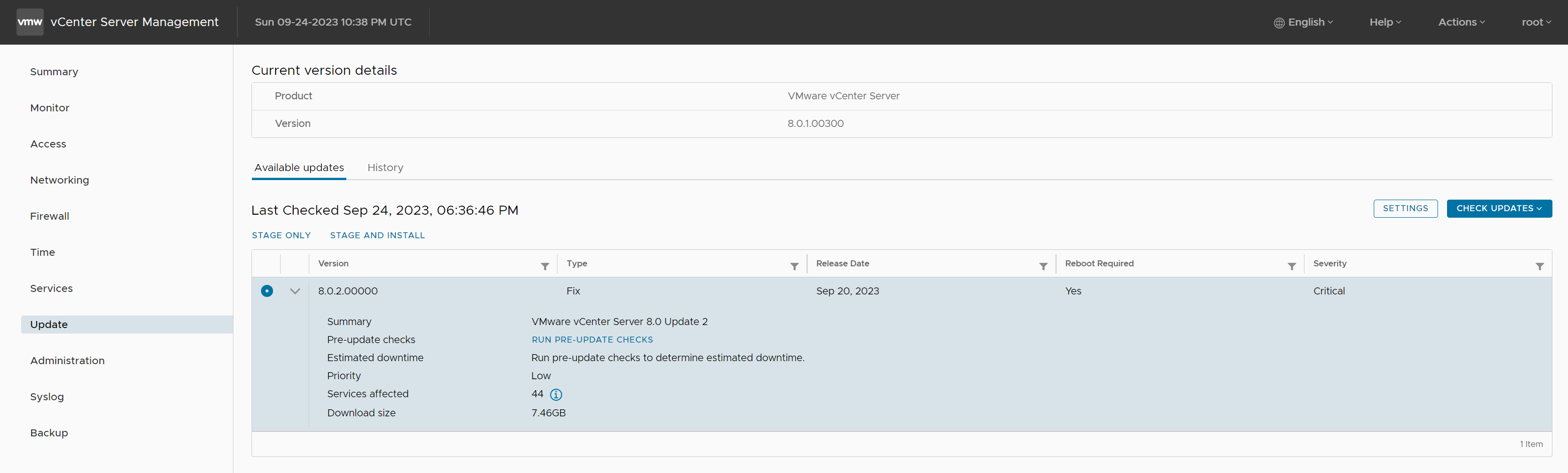Collapse the 8.0.2.00000 update details row
The image size is (1568, 473).
pos(295,291)
